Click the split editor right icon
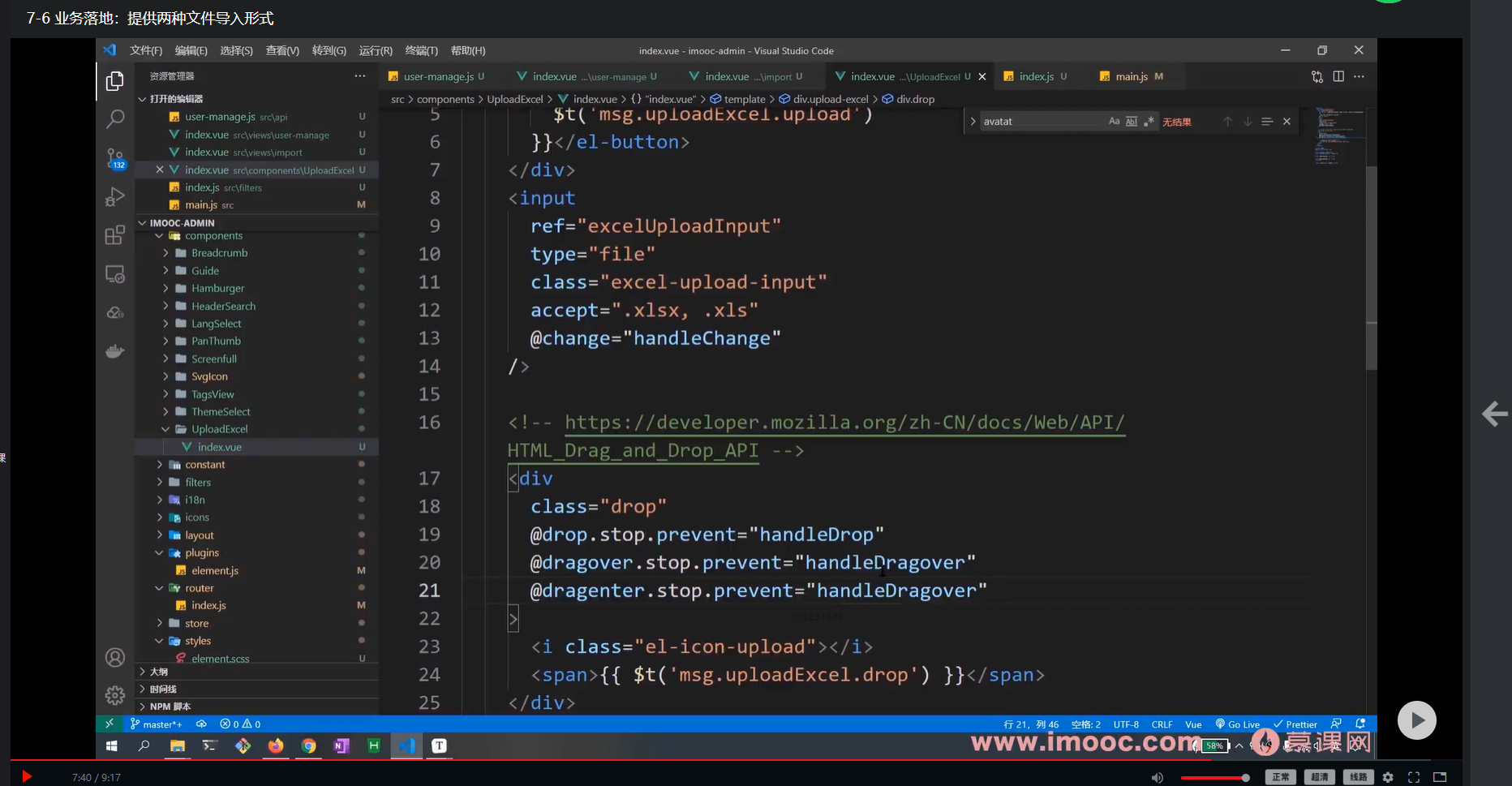Viewport: 1512px width, 786px height. click(x=1338, y=76)
